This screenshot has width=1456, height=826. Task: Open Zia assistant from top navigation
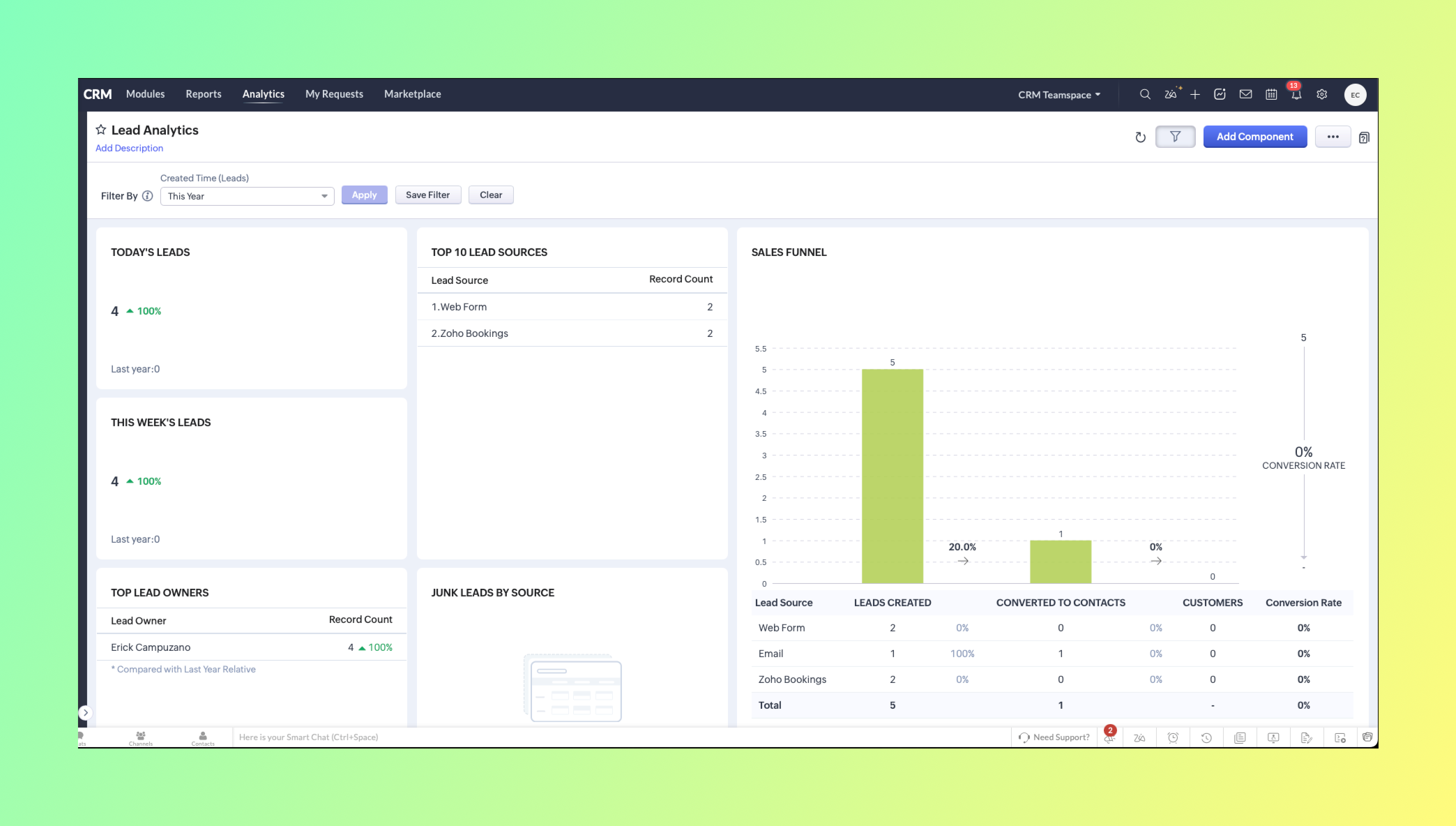click(x=1171, y=94)
